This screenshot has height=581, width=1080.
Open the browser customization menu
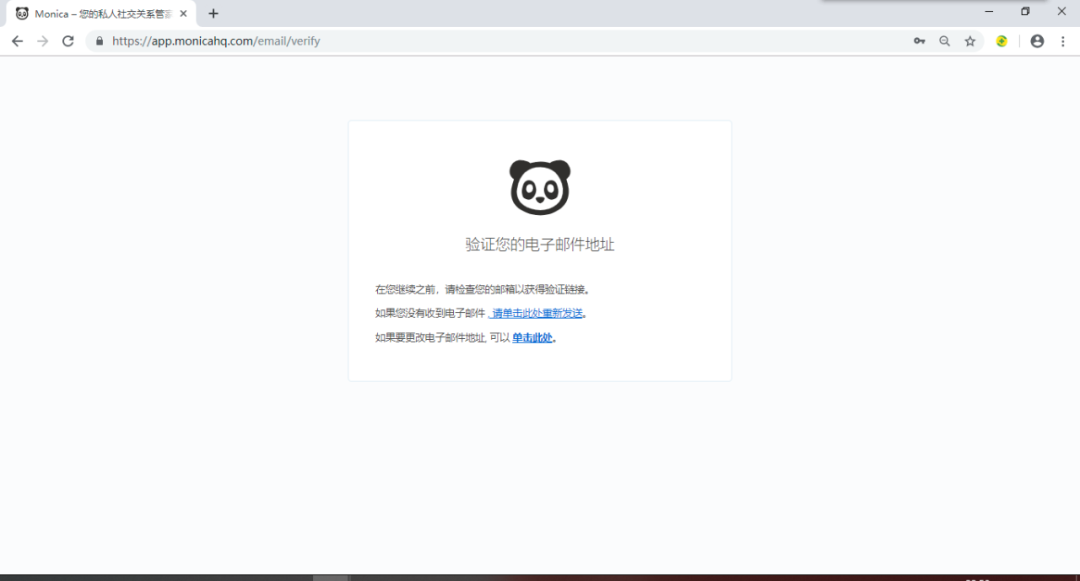click(1064, 41)
